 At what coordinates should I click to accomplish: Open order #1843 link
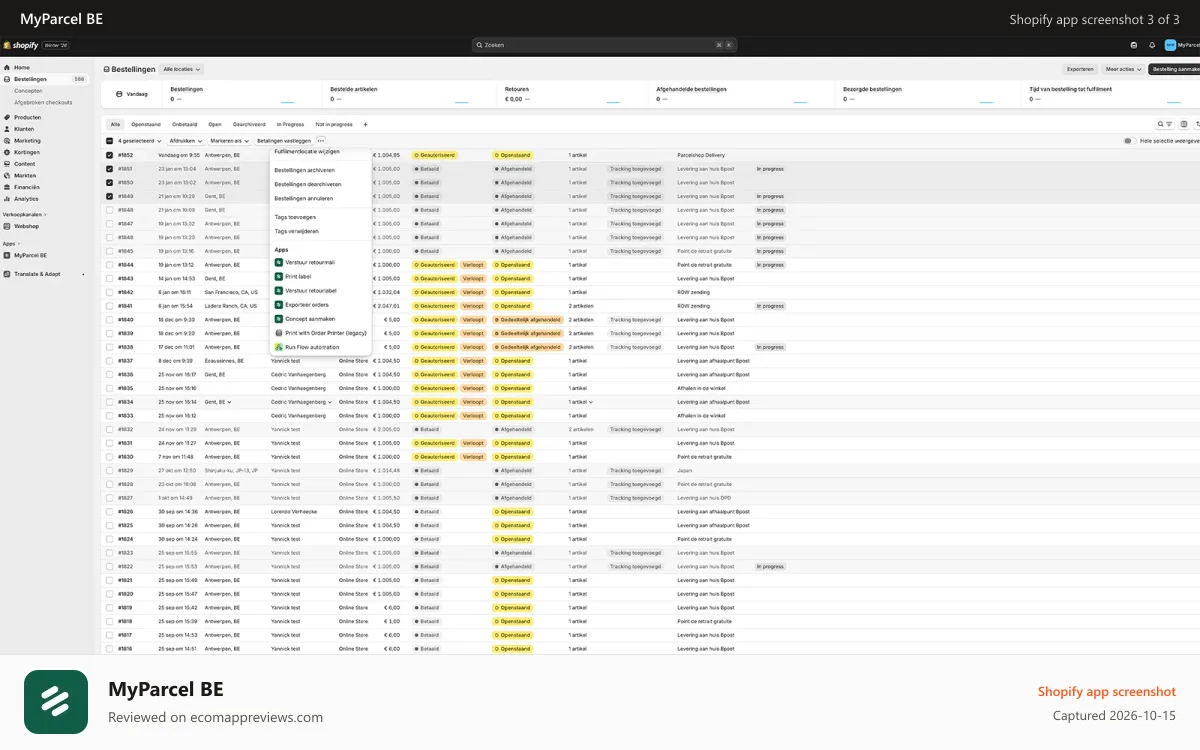(126, 278)
